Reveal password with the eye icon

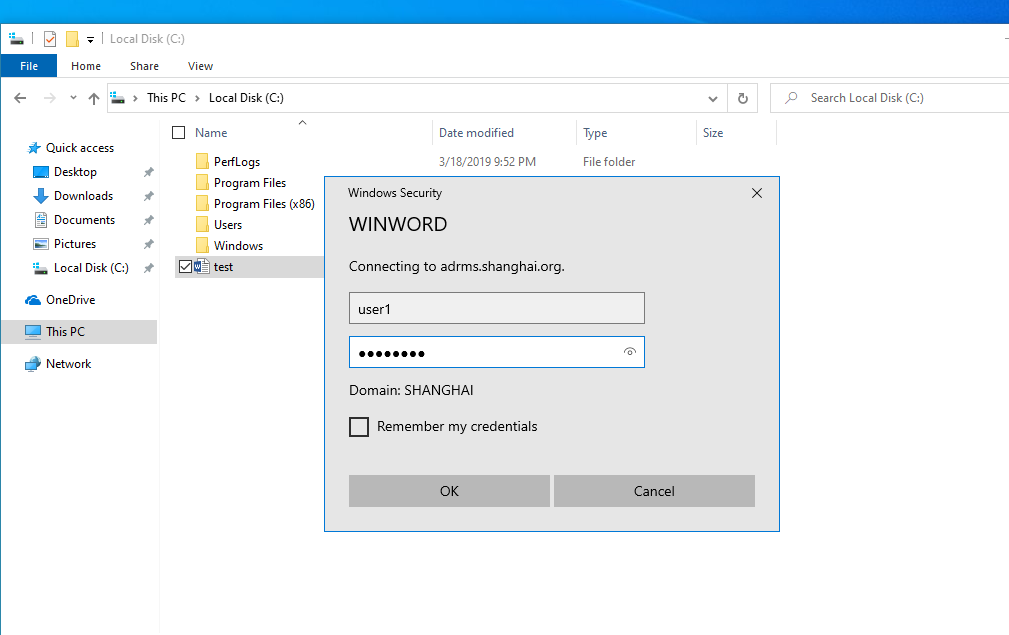click(629, 352)
